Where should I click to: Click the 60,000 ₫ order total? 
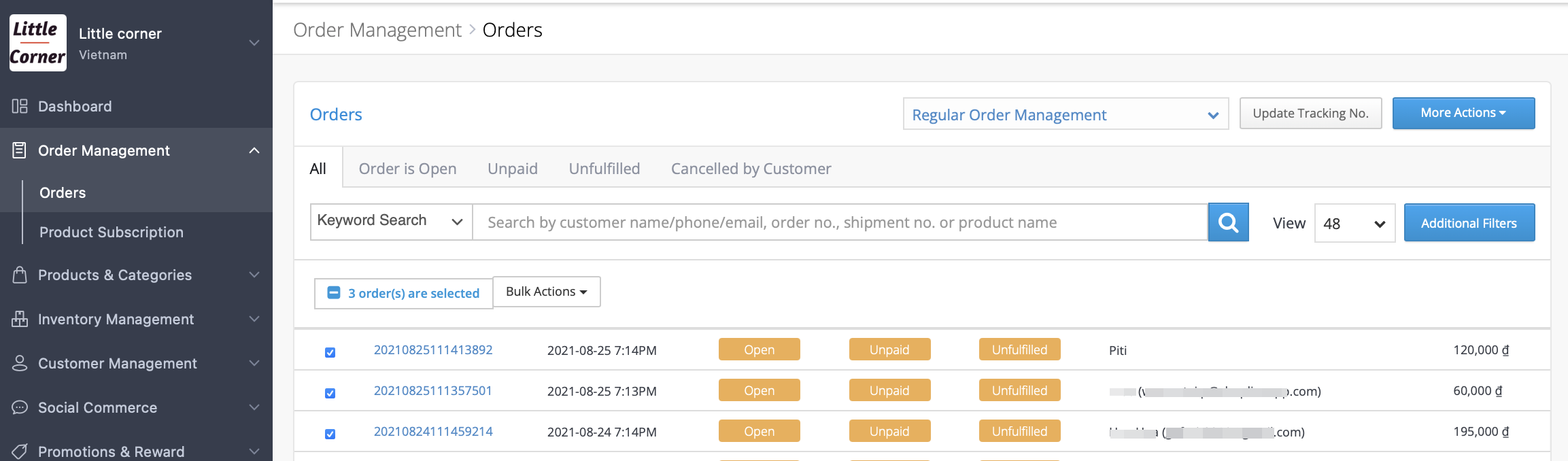click(x=1478, y=391)
